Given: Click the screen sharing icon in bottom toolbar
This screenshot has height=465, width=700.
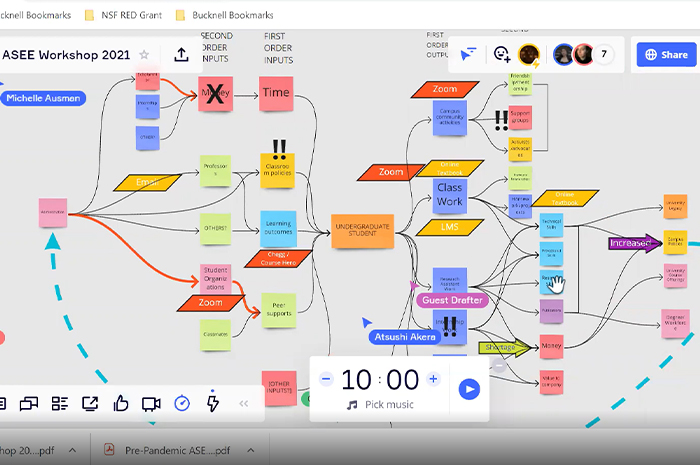Looking at the screenshot, I should tap(90, 404).
